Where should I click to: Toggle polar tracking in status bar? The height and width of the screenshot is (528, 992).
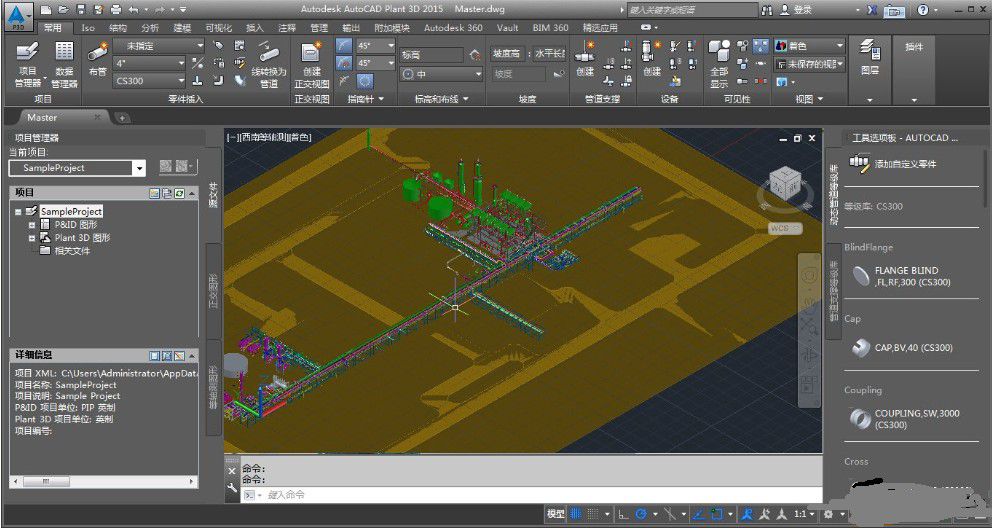[641, 514]
